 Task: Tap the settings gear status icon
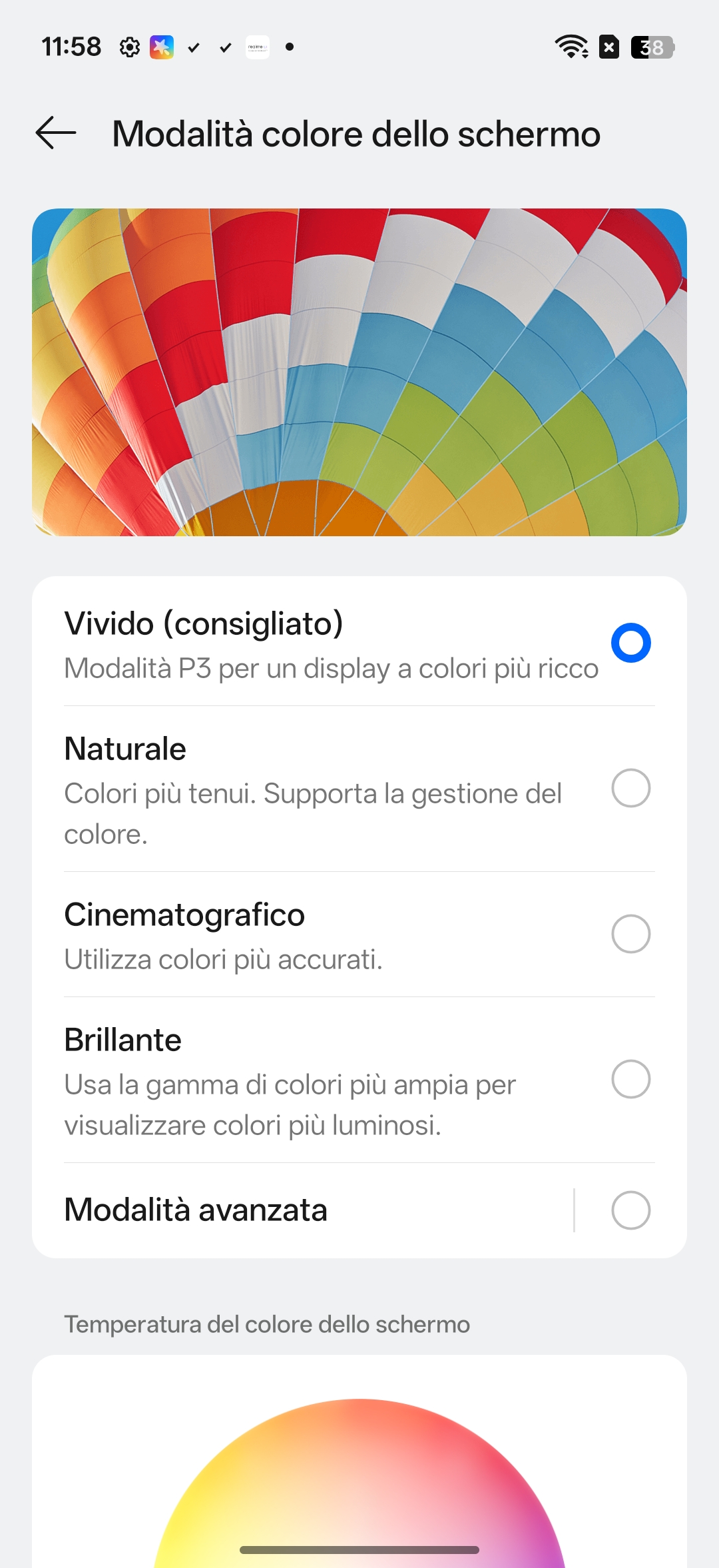pyautogui.click(x=130, y=47)
